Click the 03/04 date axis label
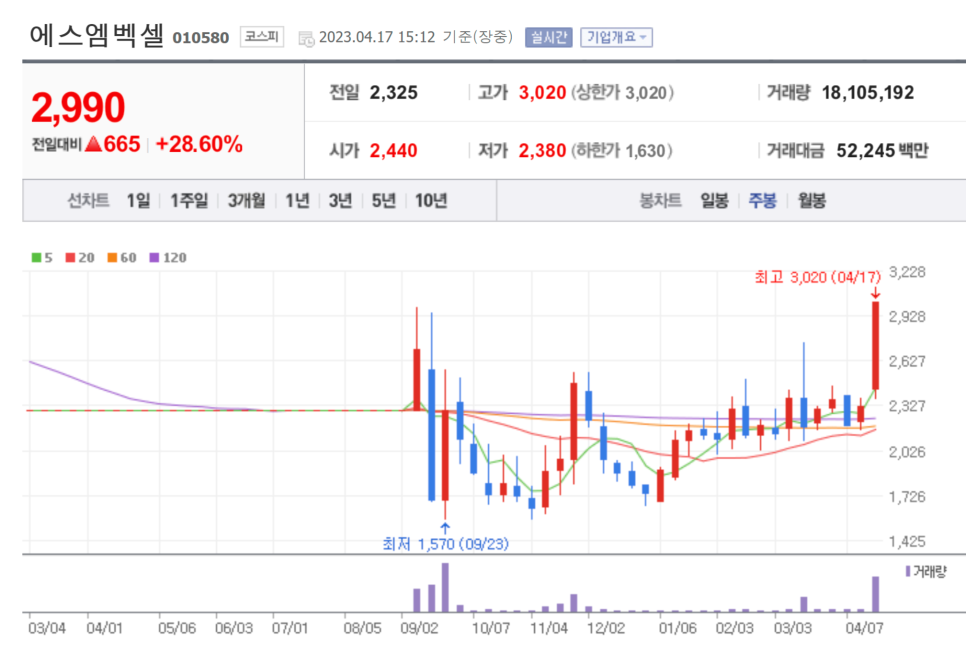The width and height of the screenshot is (966, 654). click(47, 628)
